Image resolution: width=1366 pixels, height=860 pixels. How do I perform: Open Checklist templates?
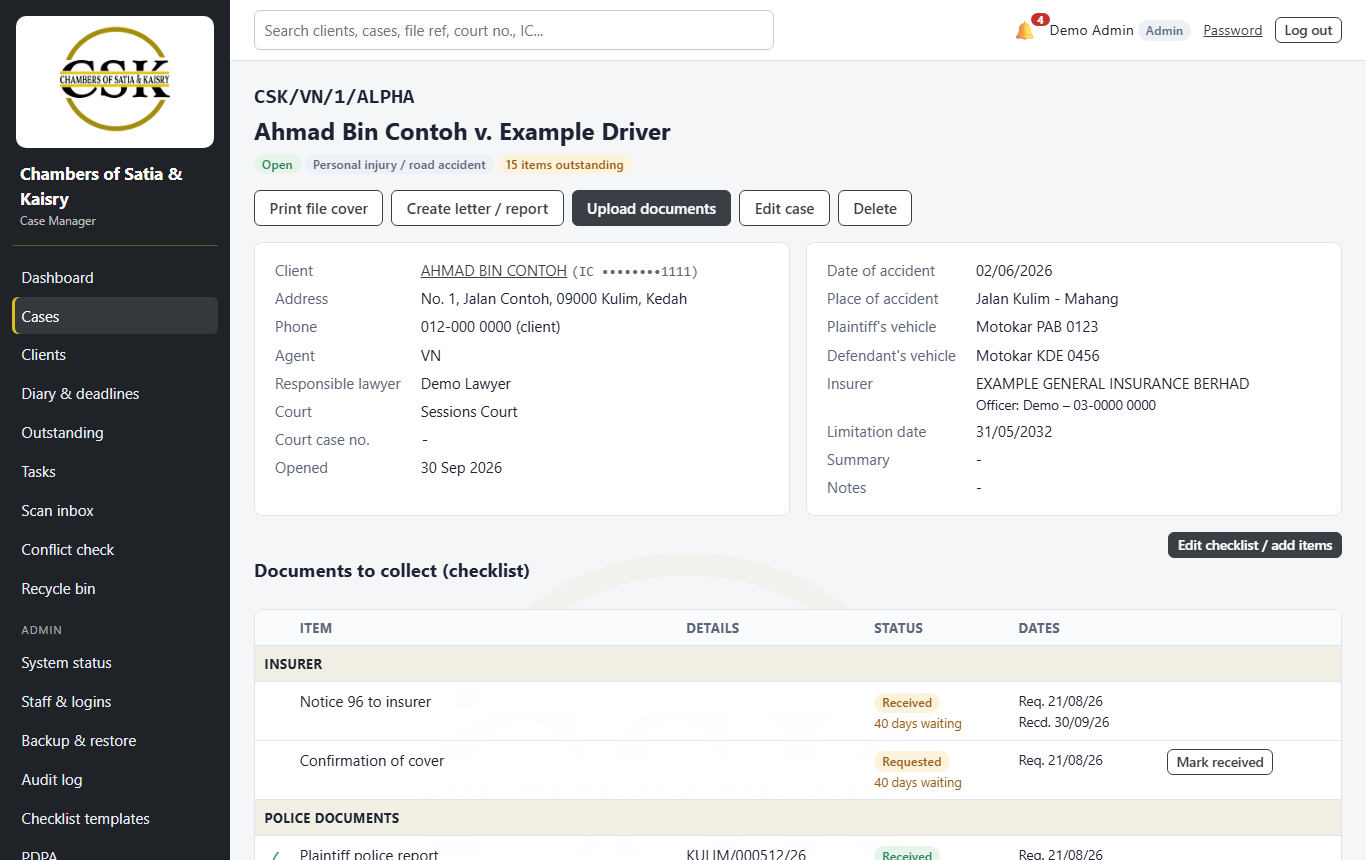[x=115, y=819]
